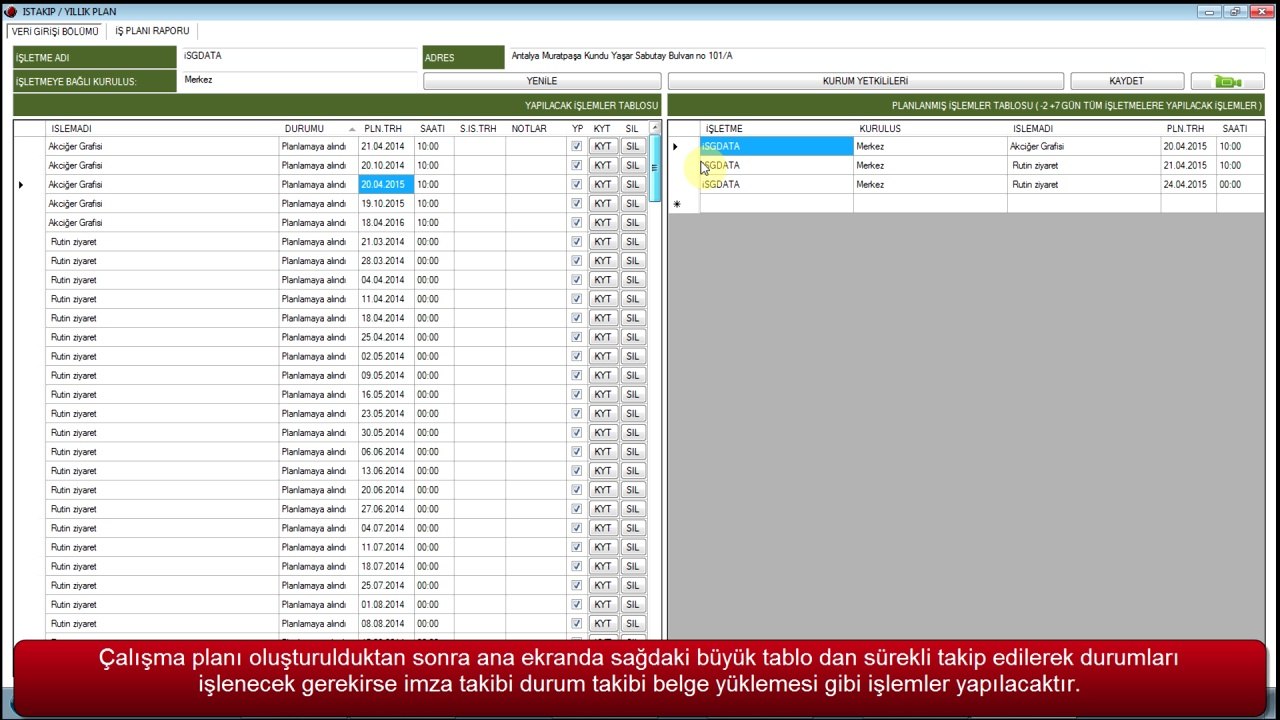Click the left table scroll up arrow
This screenshot has width=1280, height=720.
655,128
